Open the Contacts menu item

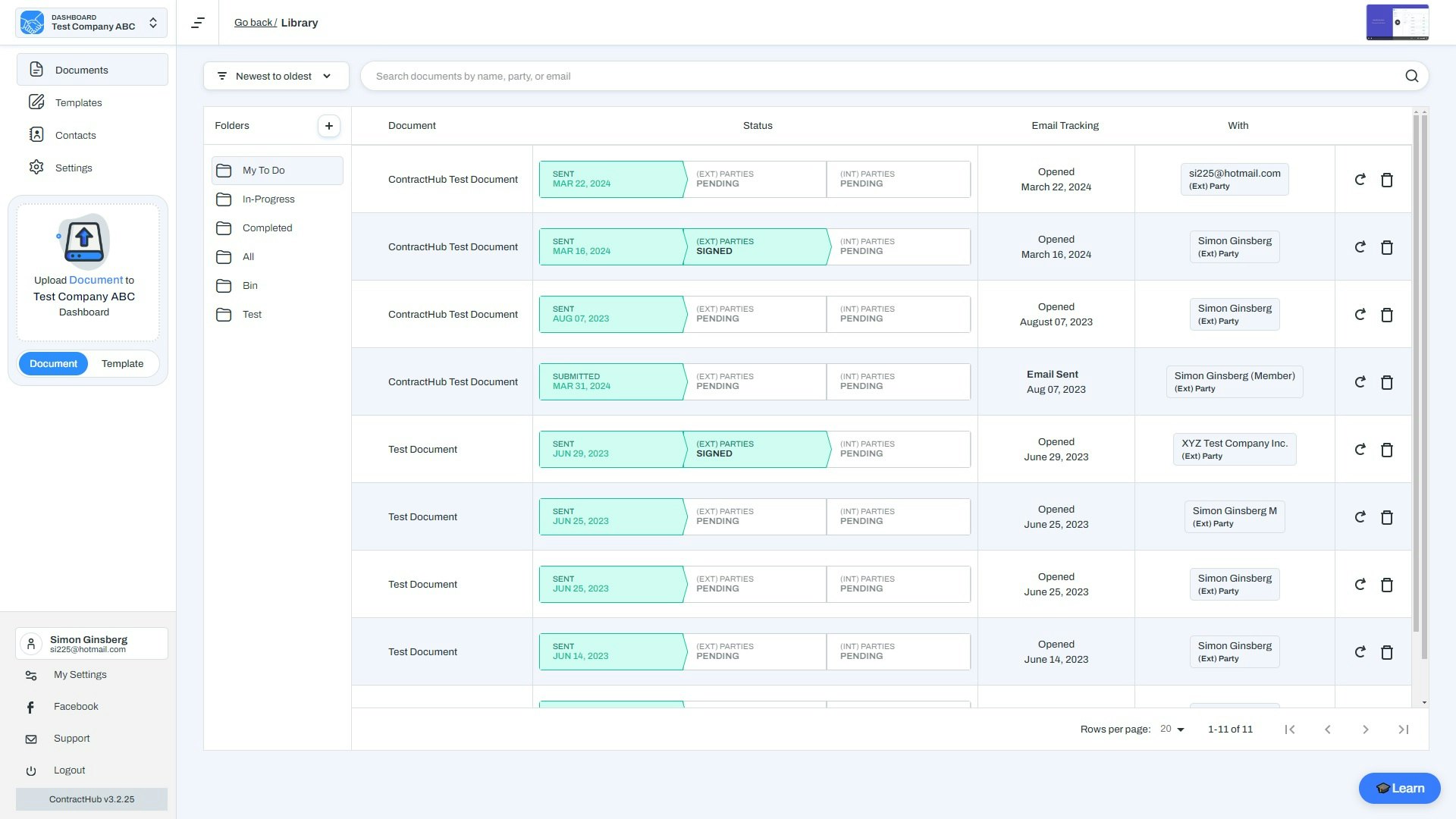75,135
